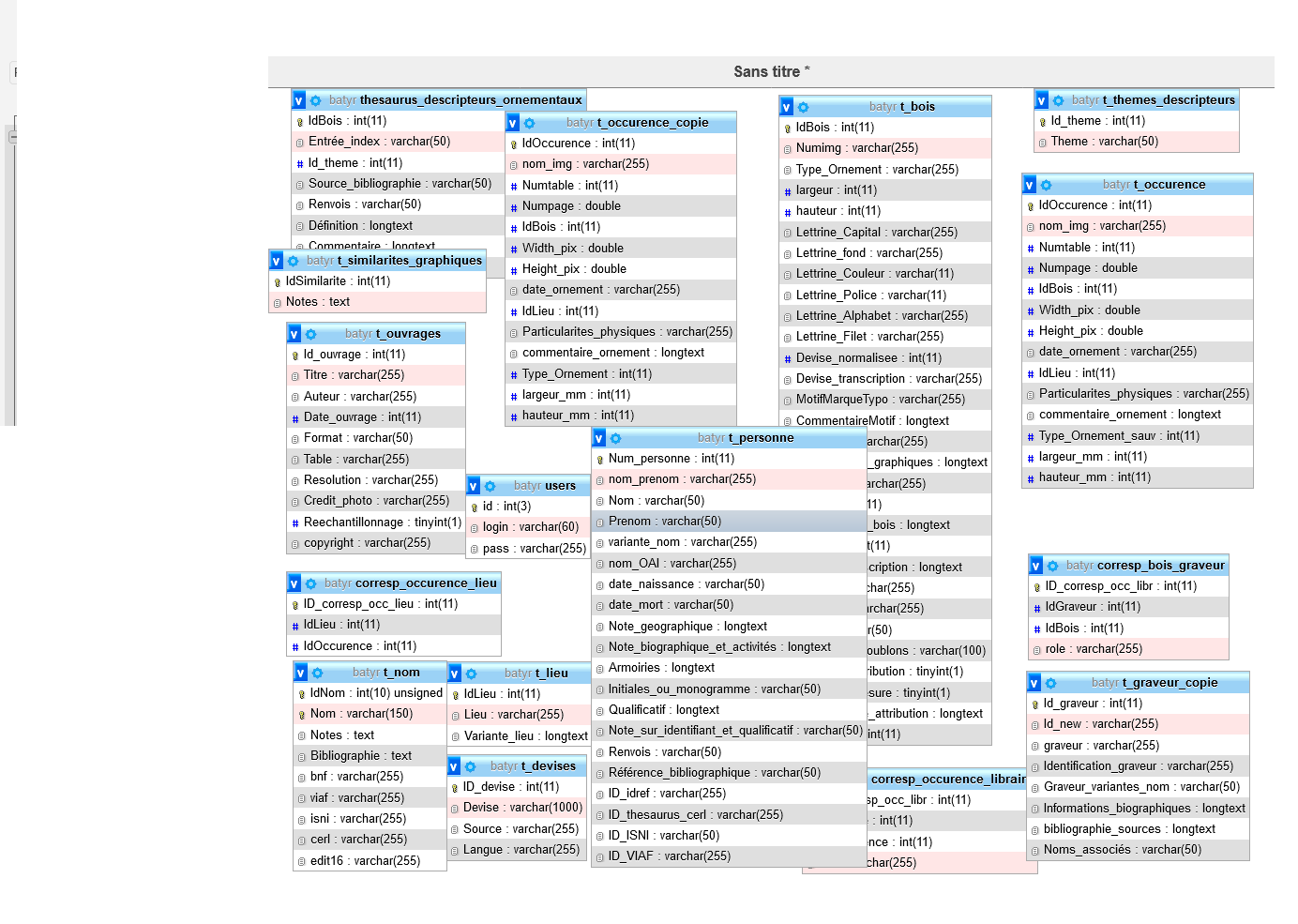Click 'login : varchar(60)' in users table
The width and height of the screenshot is (1298, 924).
point(528,527)
